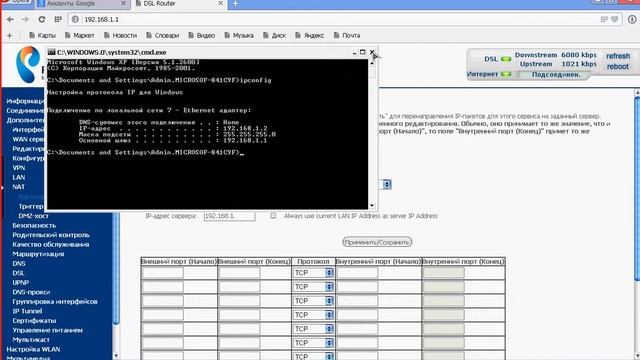
Task: Click the sidebar vertical scrollbar
Action: 116,269
